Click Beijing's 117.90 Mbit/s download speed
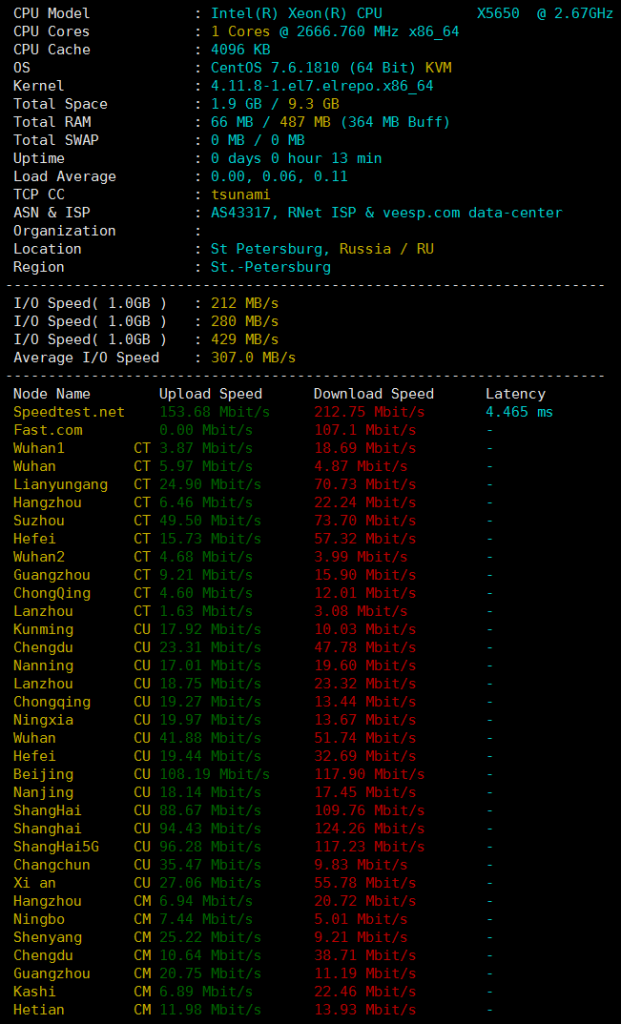 (368, 774)
